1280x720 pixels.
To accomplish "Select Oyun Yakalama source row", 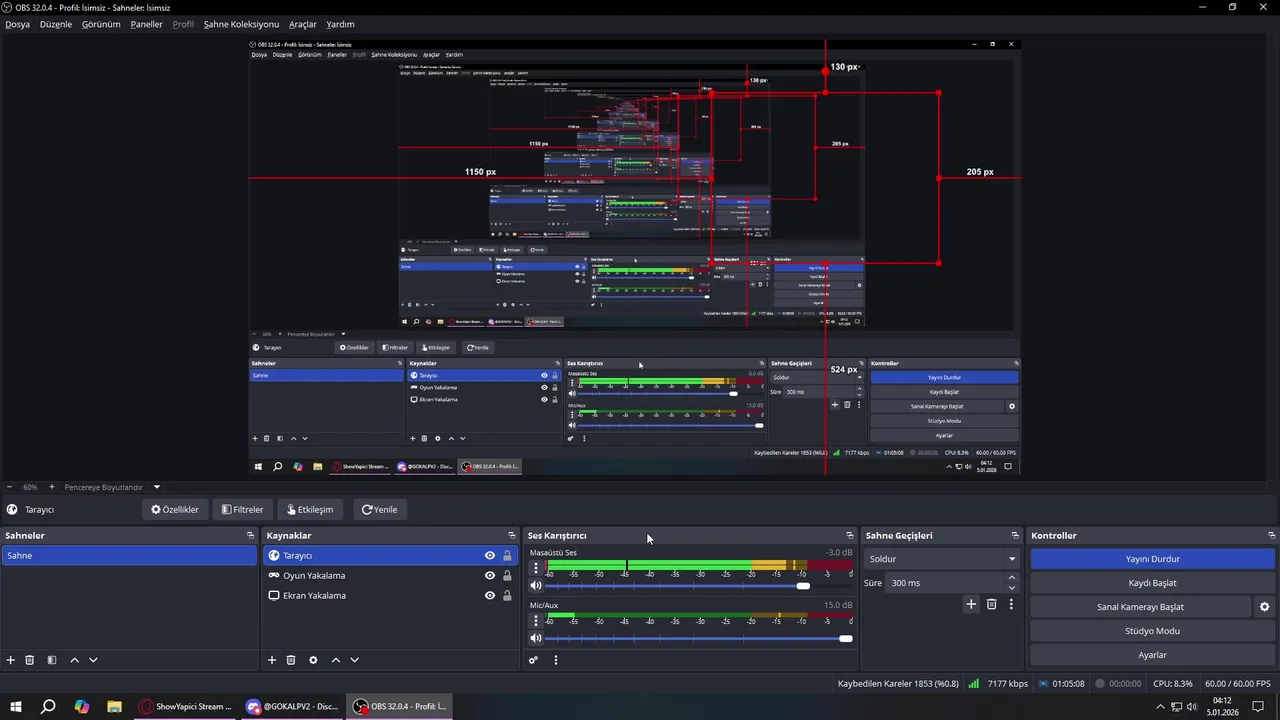I will tap(390, 576).
